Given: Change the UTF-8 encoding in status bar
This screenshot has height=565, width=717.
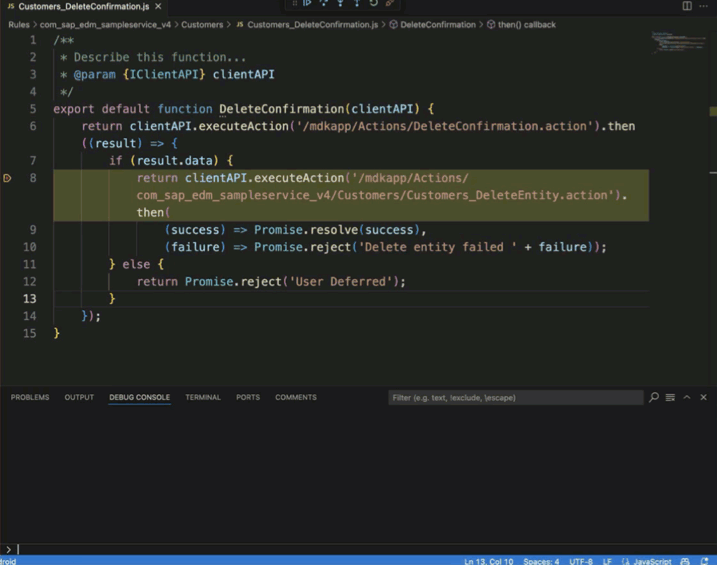Looking at the screenshot, I should pos(581,561).
